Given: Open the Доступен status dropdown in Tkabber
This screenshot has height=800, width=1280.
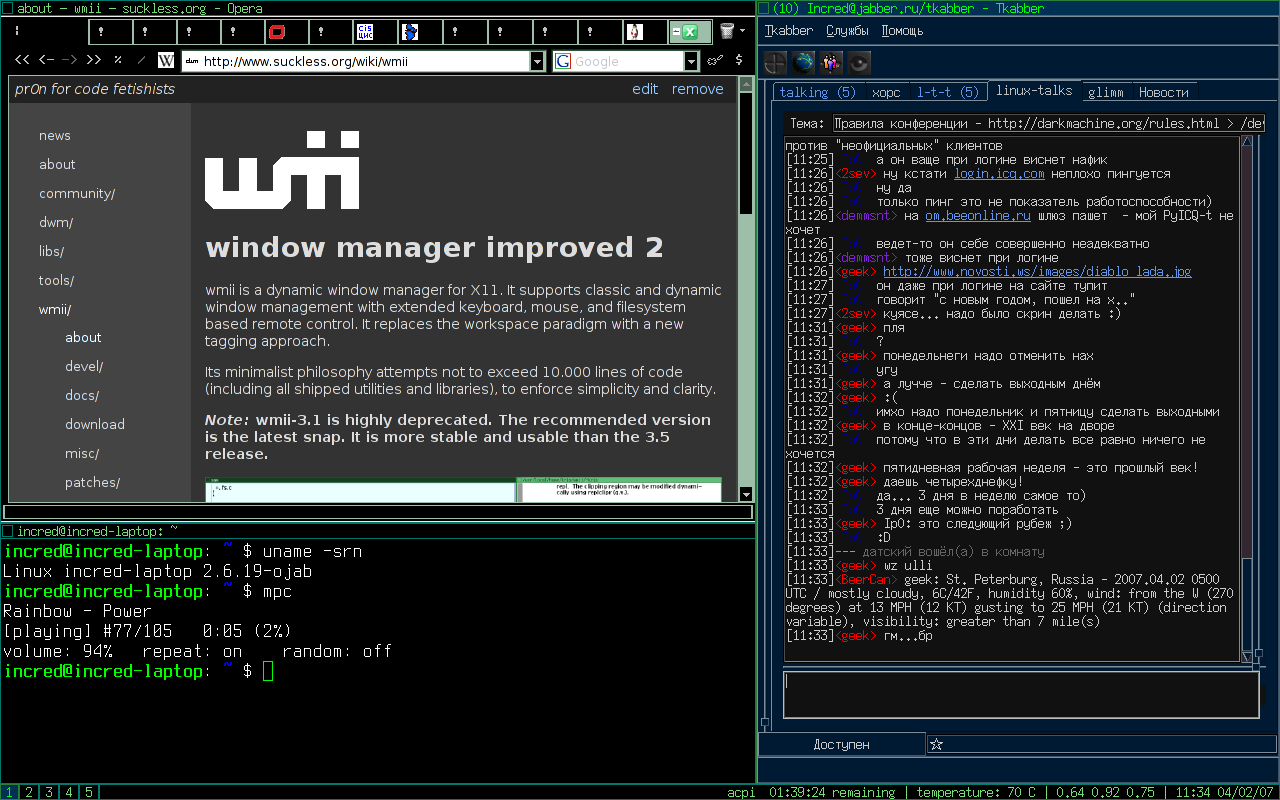Looking at the screenshot, I should click(841, 744).
